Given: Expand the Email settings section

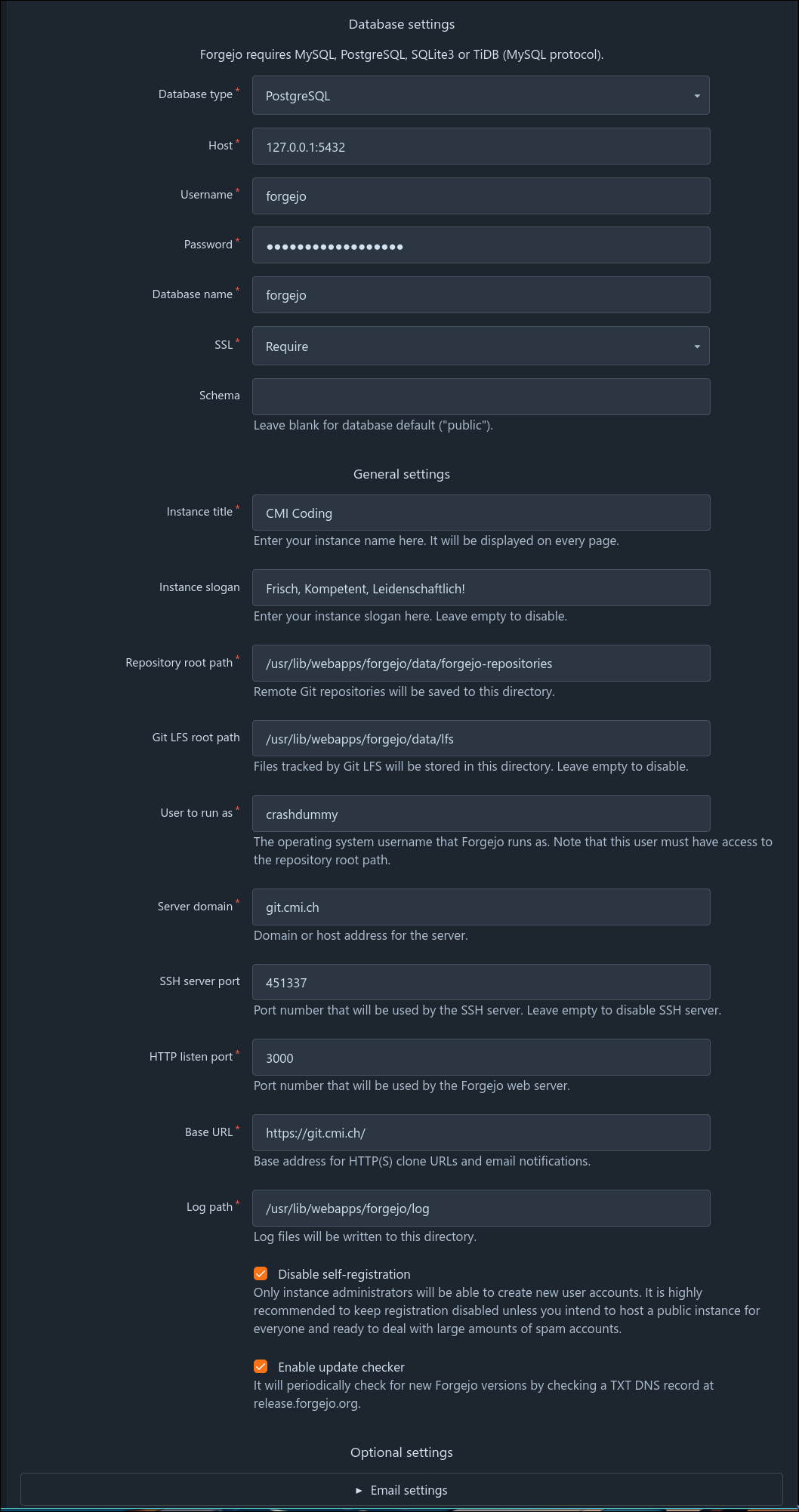Looking at the screenshot, I should pyautogui.click(x=402, y=1489).
